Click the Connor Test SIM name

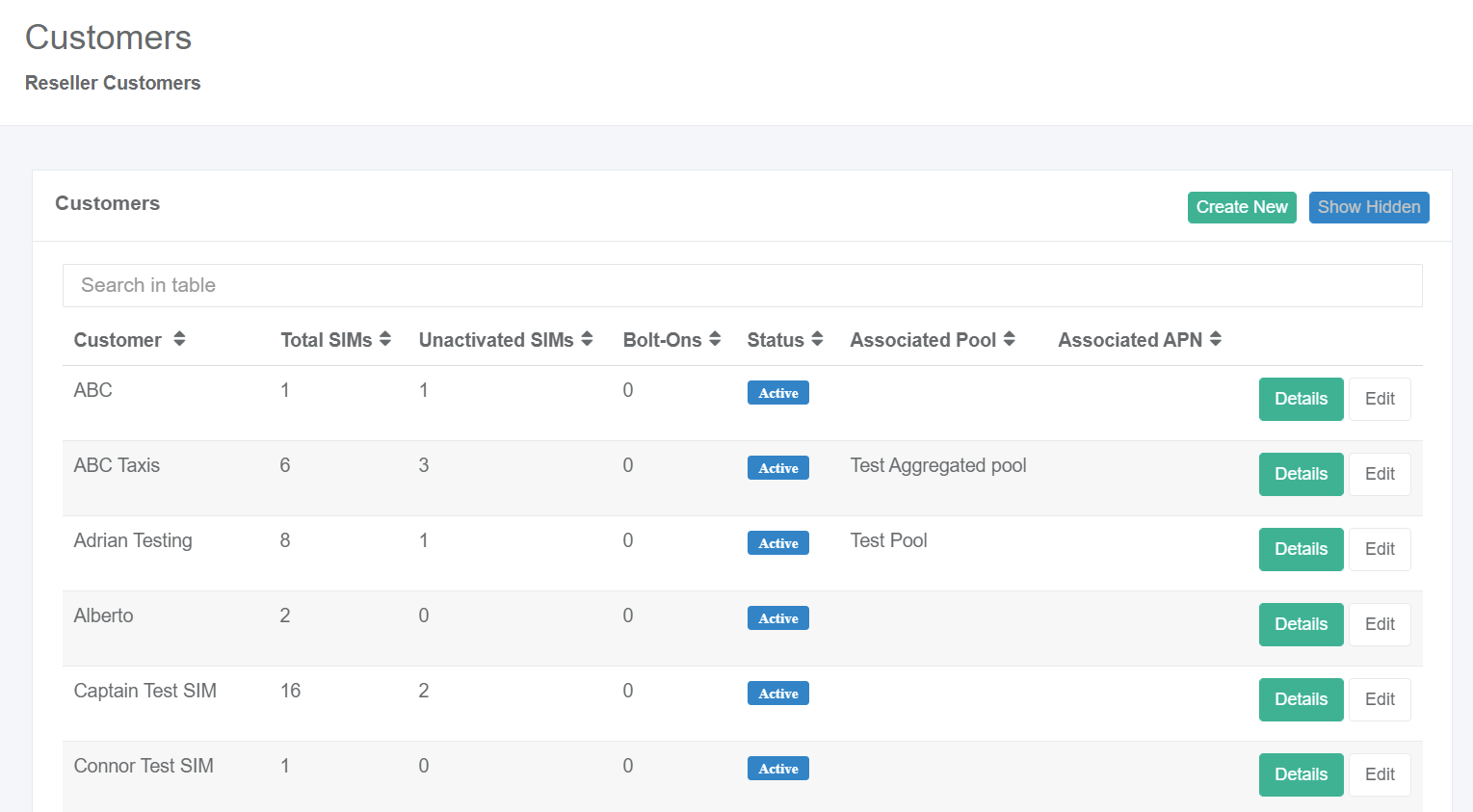click(144, 766)
